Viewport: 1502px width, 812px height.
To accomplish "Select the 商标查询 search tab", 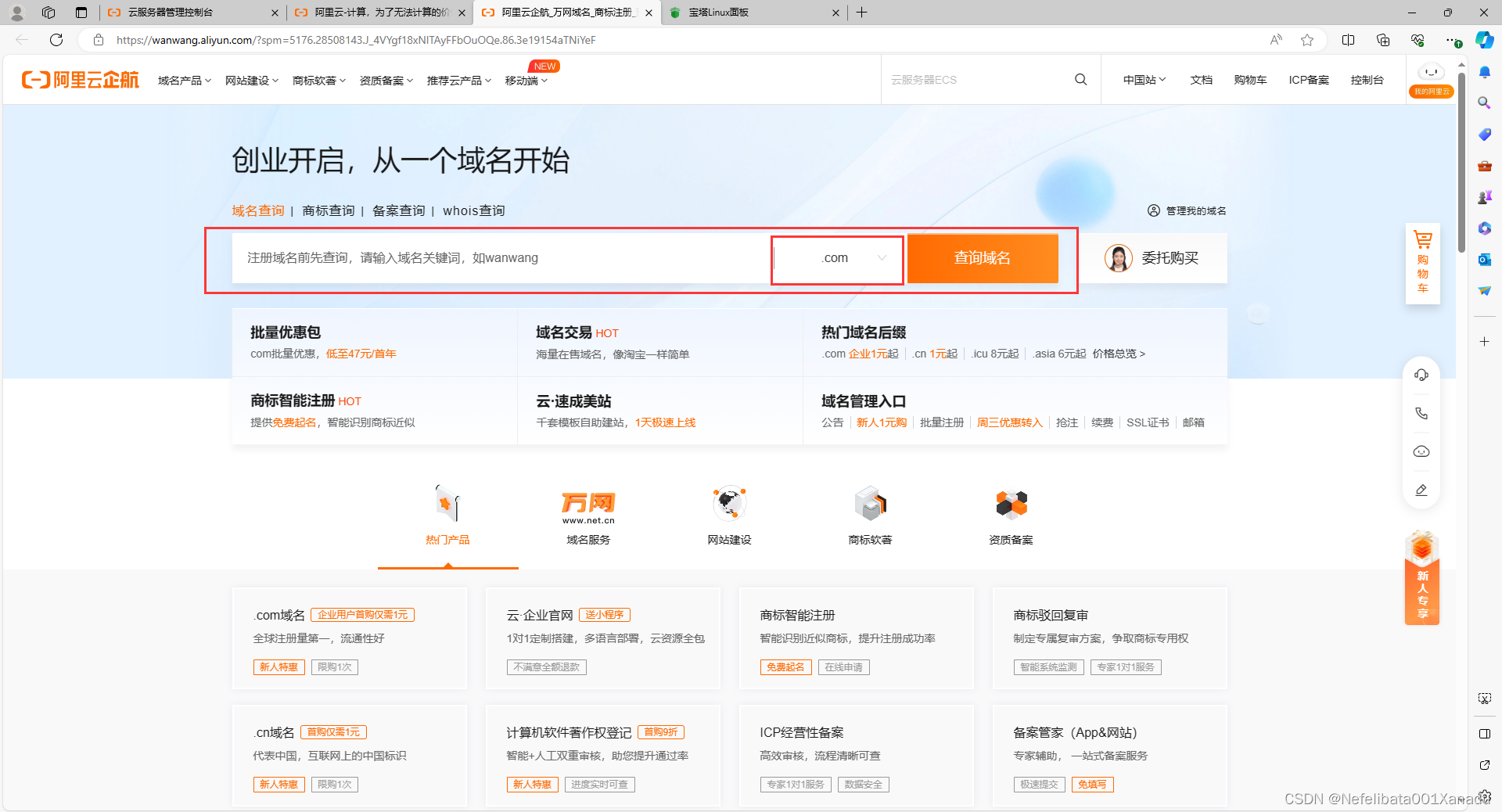I will 329,210.
